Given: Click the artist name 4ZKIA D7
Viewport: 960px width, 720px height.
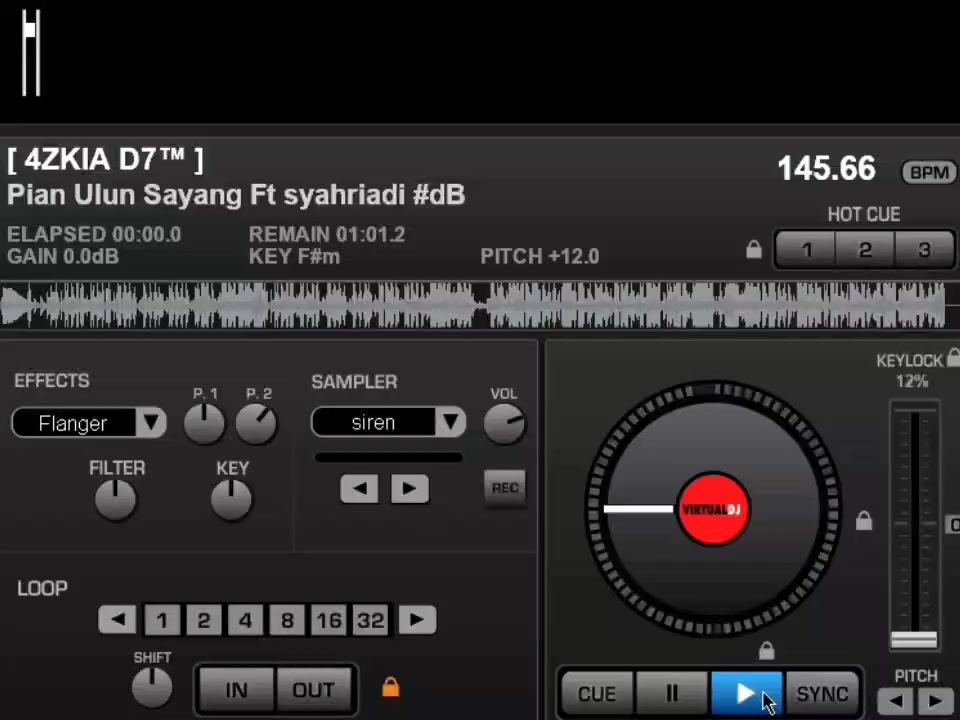Looking at the screenshot, I should tap(105, 160).
